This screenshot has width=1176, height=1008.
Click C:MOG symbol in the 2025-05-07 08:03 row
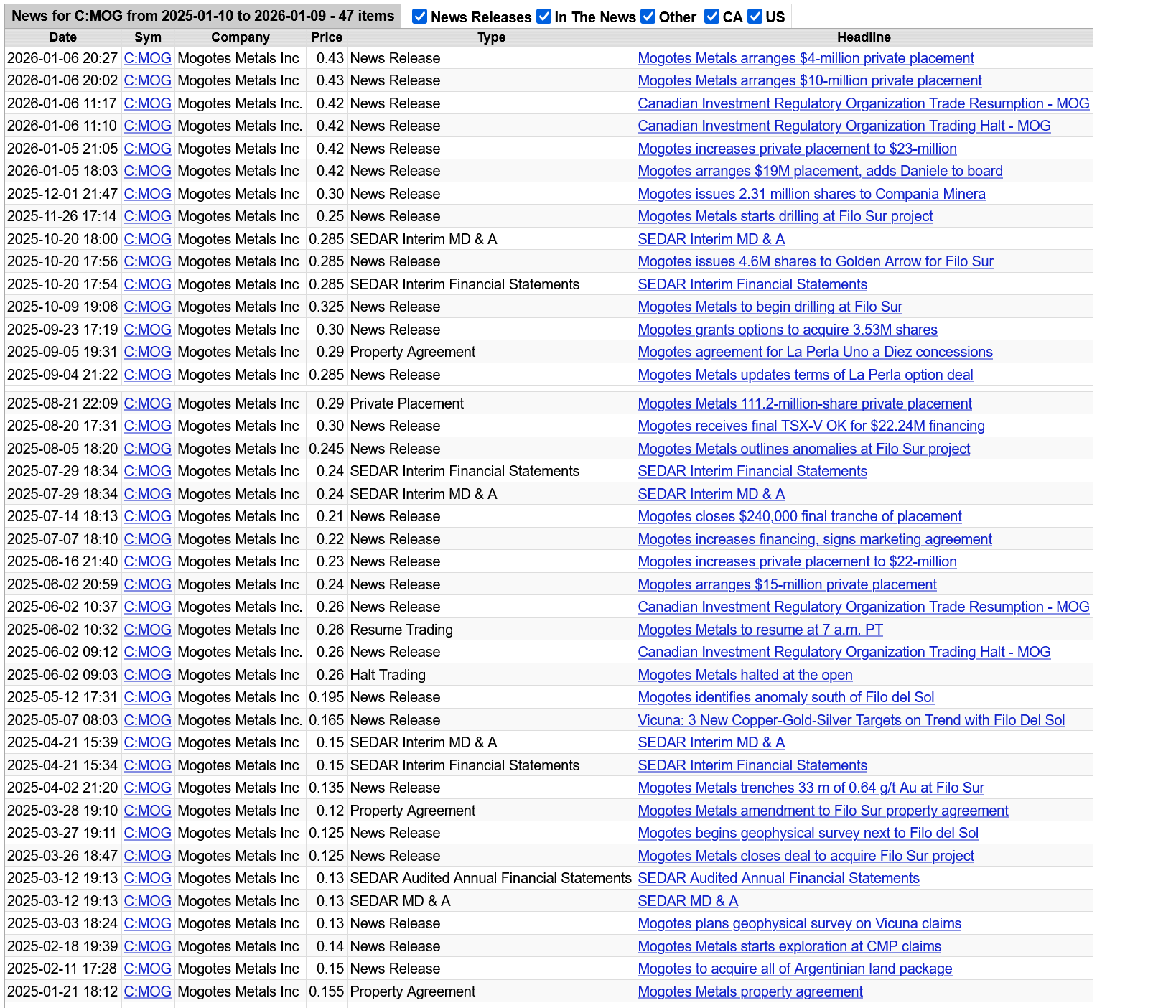[x=147, y=720]
